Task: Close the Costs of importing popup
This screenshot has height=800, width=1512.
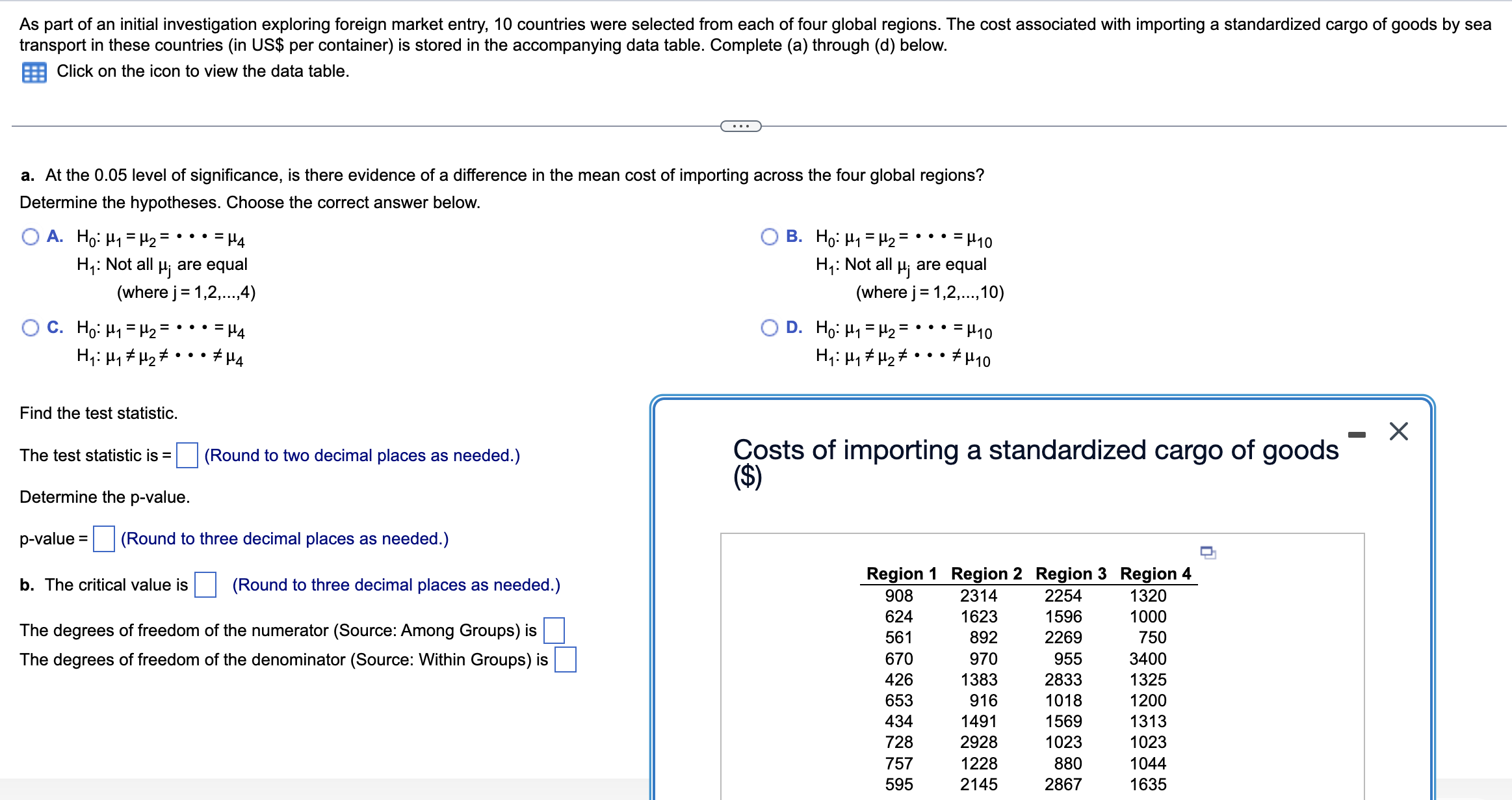Action: point(1399,430)
